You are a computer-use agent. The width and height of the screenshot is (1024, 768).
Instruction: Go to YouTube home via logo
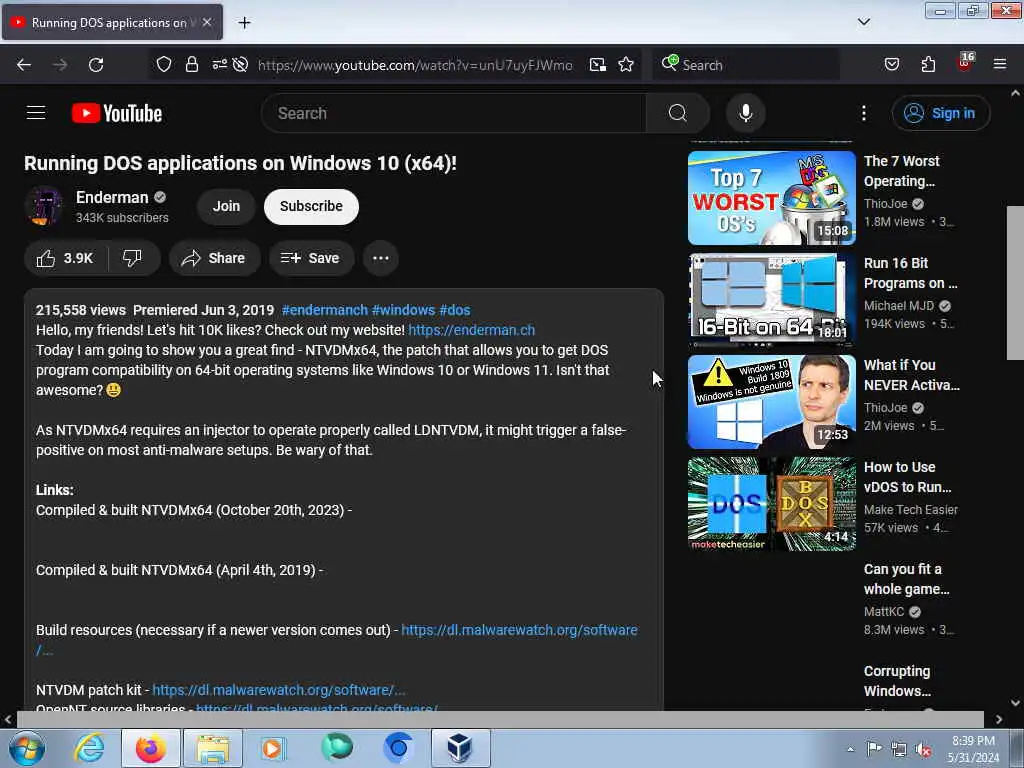point(117,113)
